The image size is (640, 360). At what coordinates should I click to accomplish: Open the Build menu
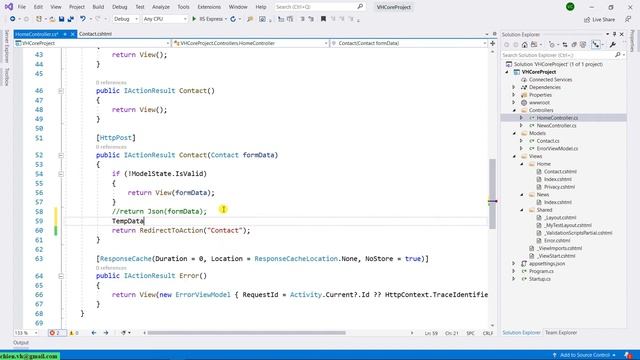point(98,7)
